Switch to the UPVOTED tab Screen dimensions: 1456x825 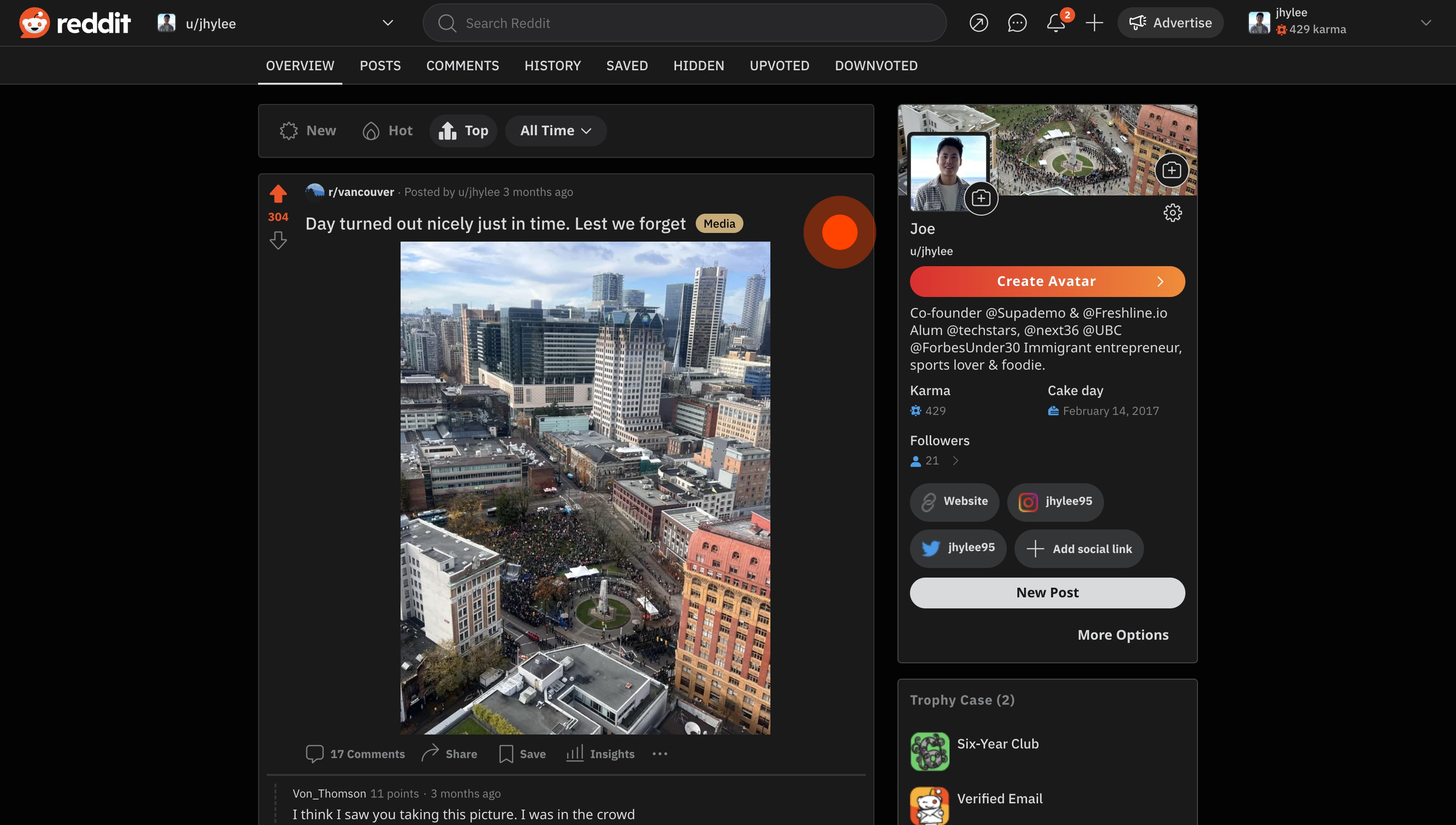click(779, 66)
